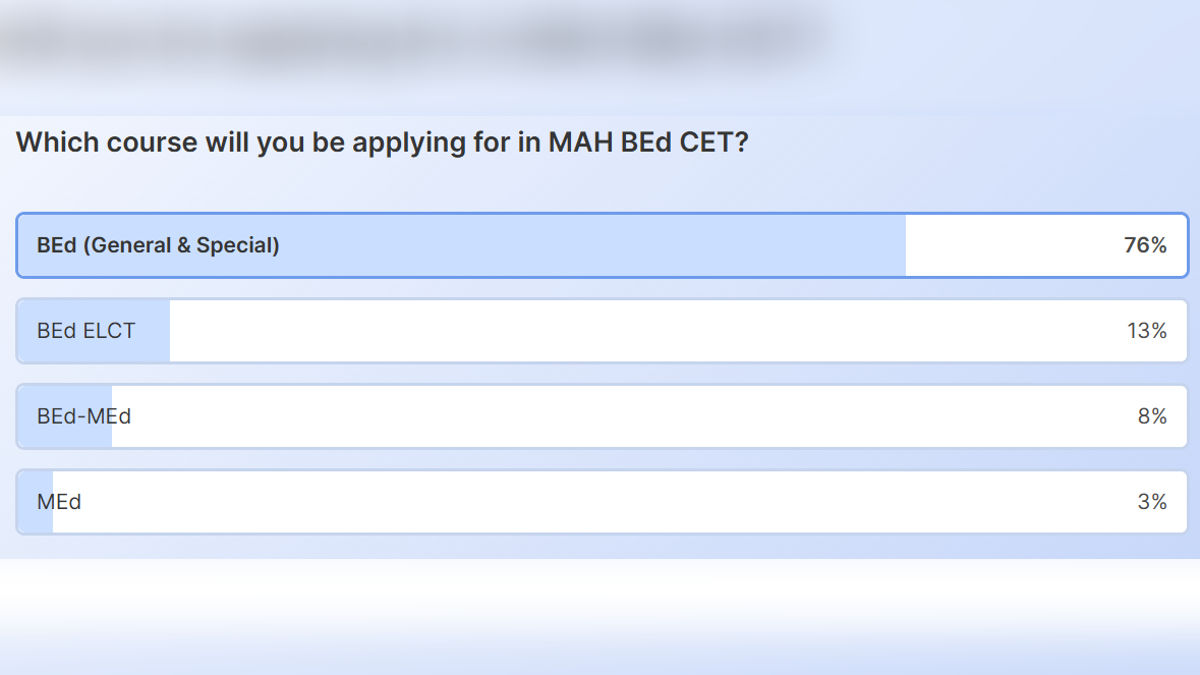Click the 'BEd-MEd' option label
Screen dimensions: 1200x675
tap(86, 416)
